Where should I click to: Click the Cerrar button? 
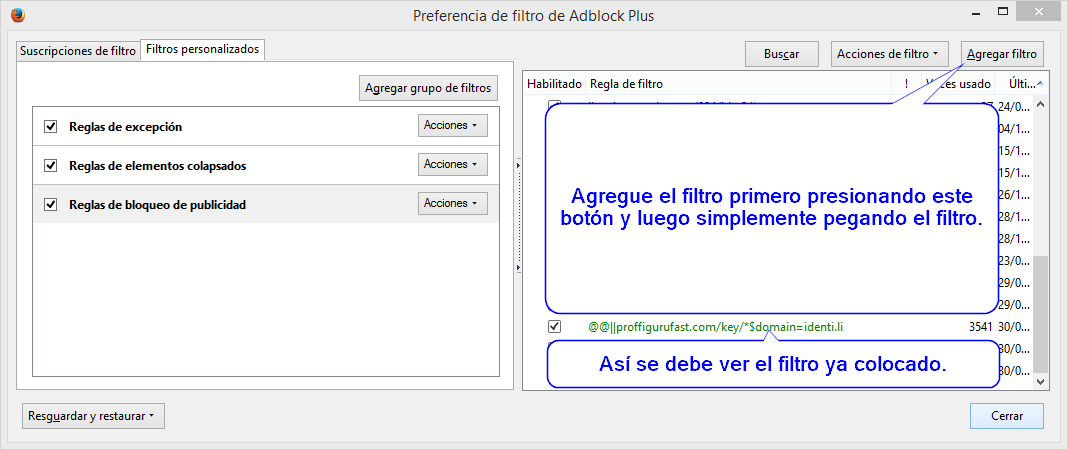pos(1007,415)
